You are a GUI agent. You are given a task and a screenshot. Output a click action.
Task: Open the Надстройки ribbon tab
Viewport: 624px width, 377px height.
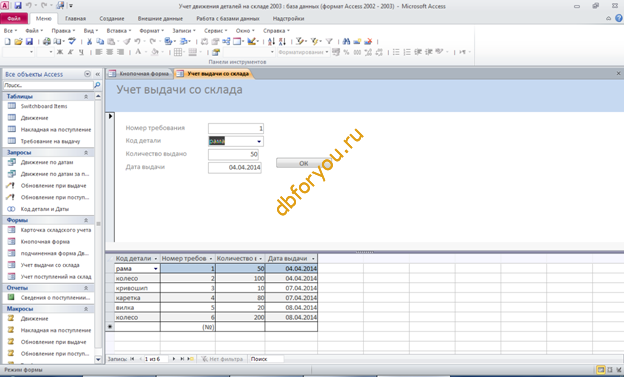(289, 18)
